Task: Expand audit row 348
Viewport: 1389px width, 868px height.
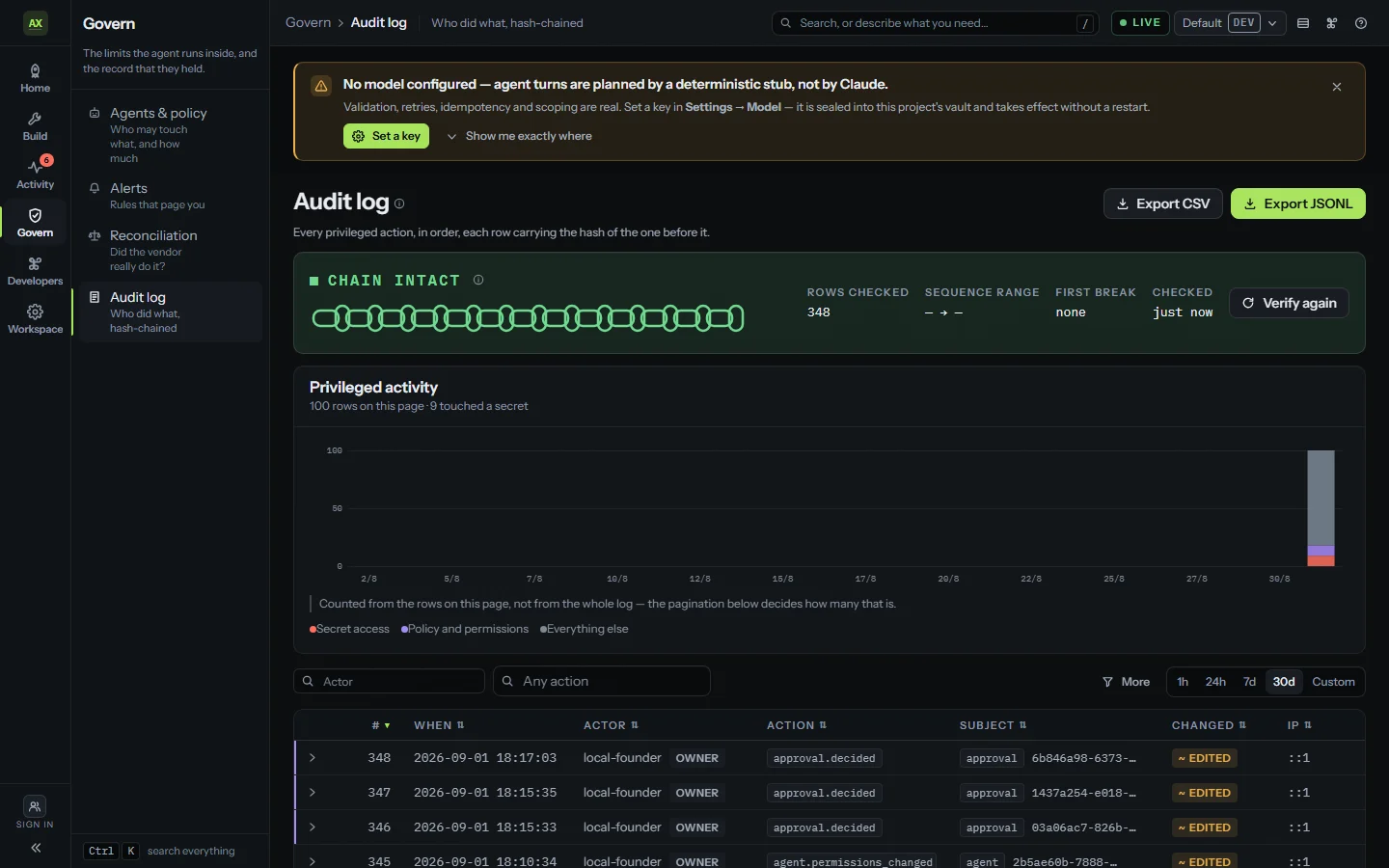Action: (313, 758)
